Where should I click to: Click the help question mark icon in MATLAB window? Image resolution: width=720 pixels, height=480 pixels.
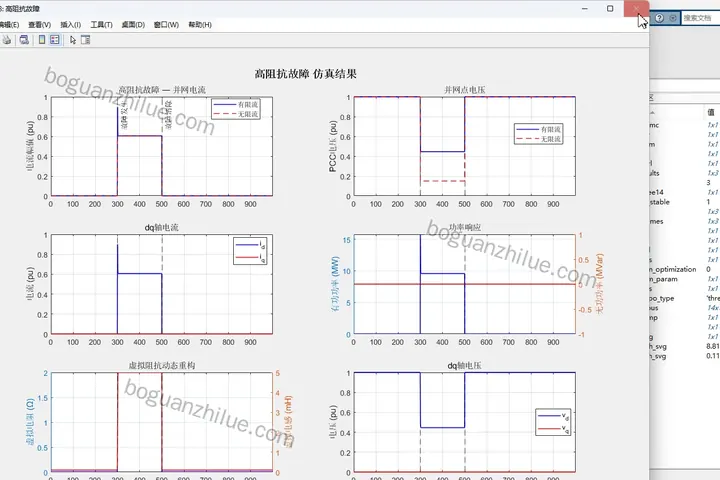tap(659, 18)
